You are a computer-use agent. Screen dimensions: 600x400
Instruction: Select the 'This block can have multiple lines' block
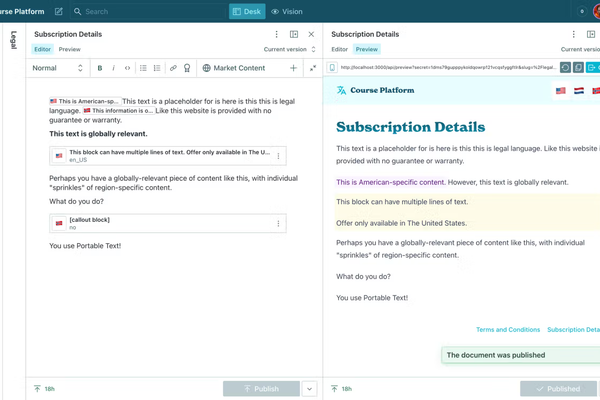168,156
